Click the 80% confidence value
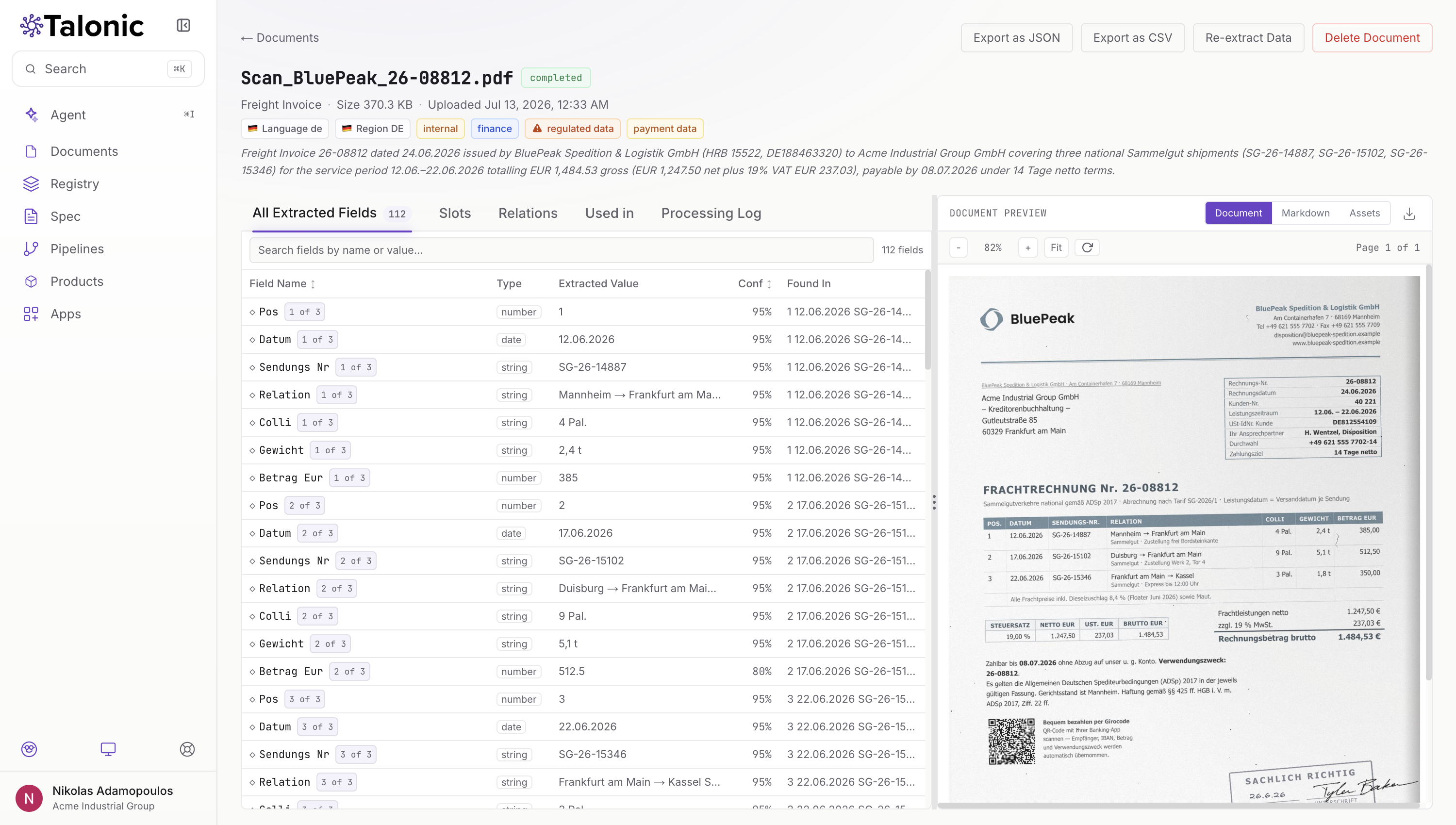 click(x=762, y=672)
